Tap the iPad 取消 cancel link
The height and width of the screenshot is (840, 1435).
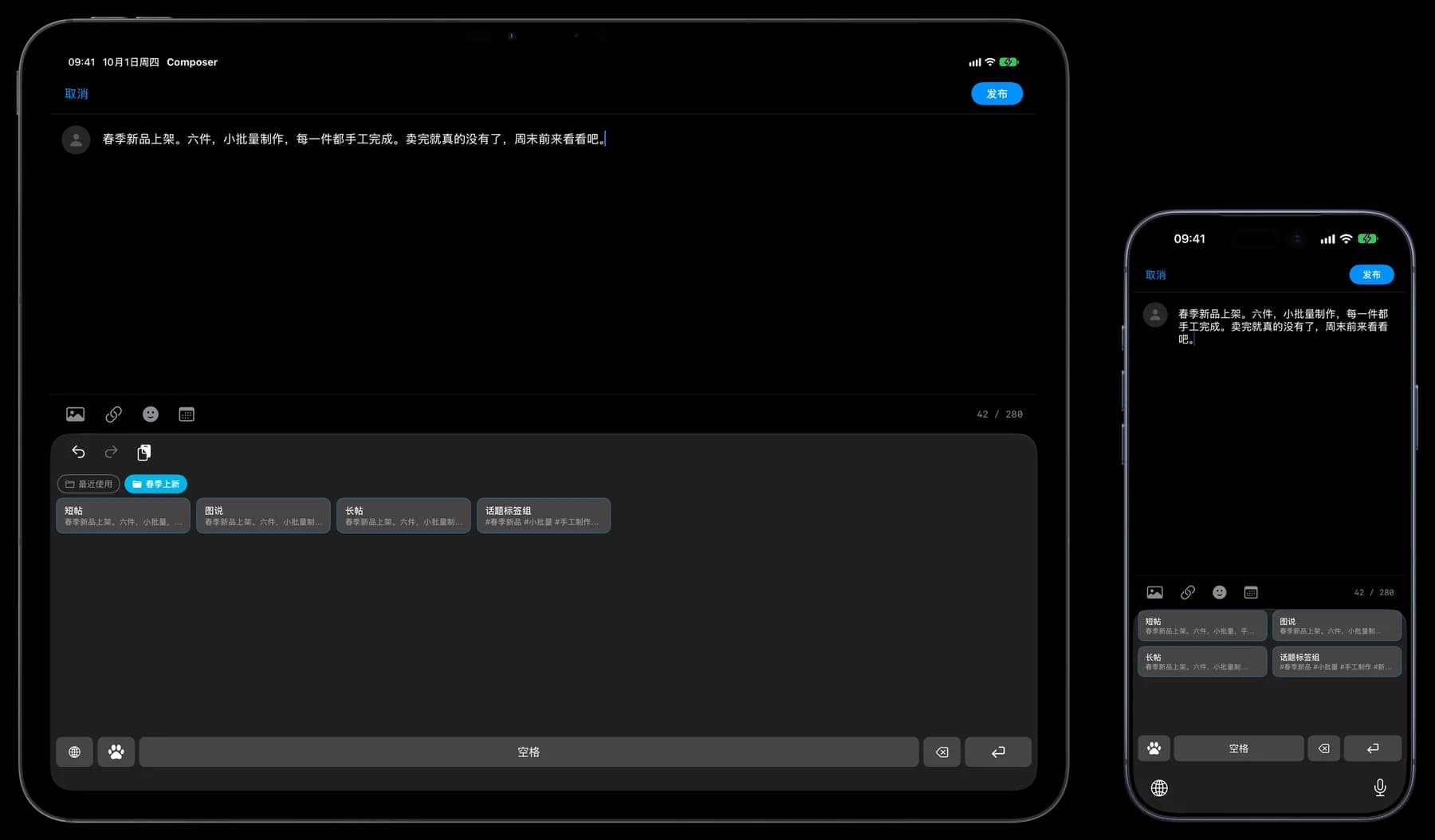77,94
